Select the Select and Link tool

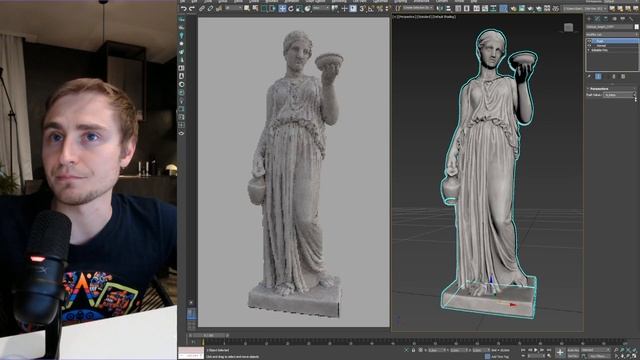[202, 9]
